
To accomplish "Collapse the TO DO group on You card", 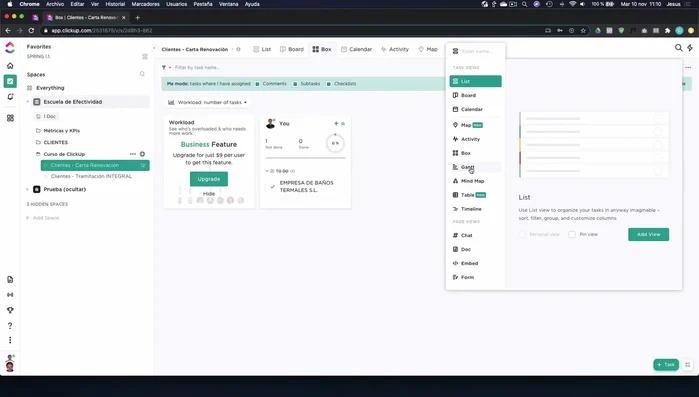I will click(x=267, y=171).
